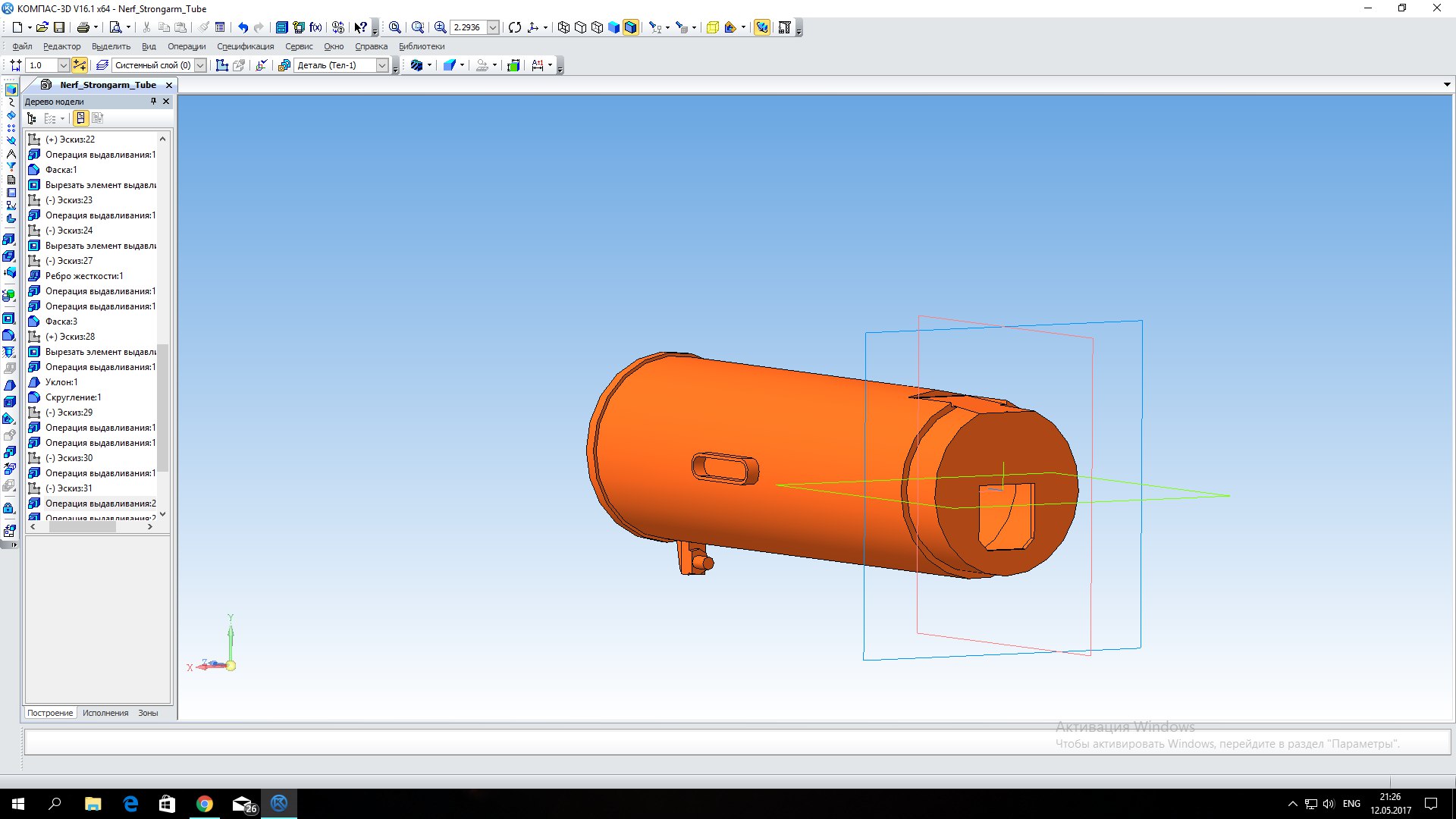Create a new document with the New icon
Screen dimensions: 1456x819
[17, 27]
